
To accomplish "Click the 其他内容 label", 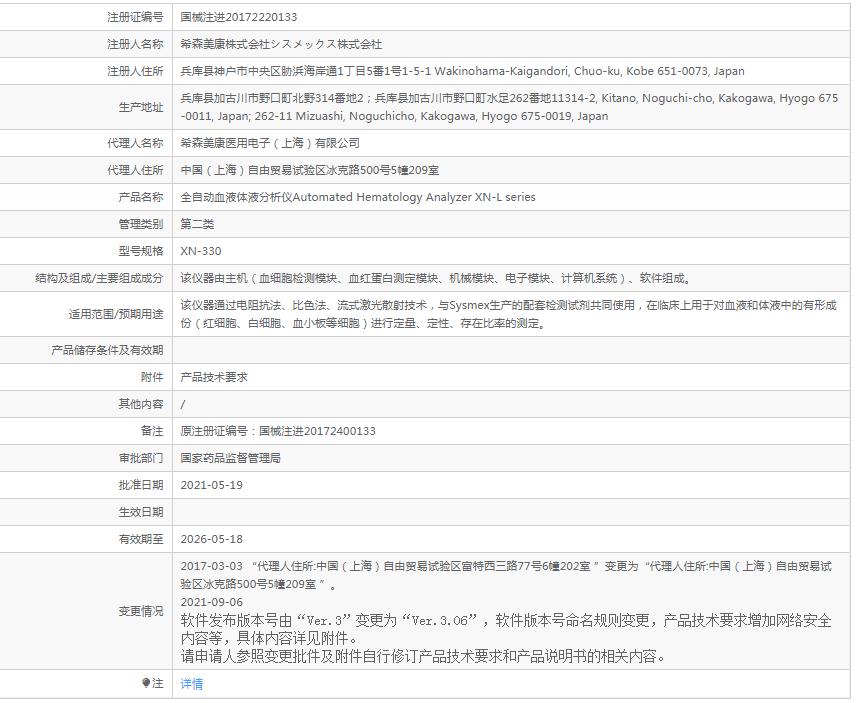I will click(x=141, y=404).
